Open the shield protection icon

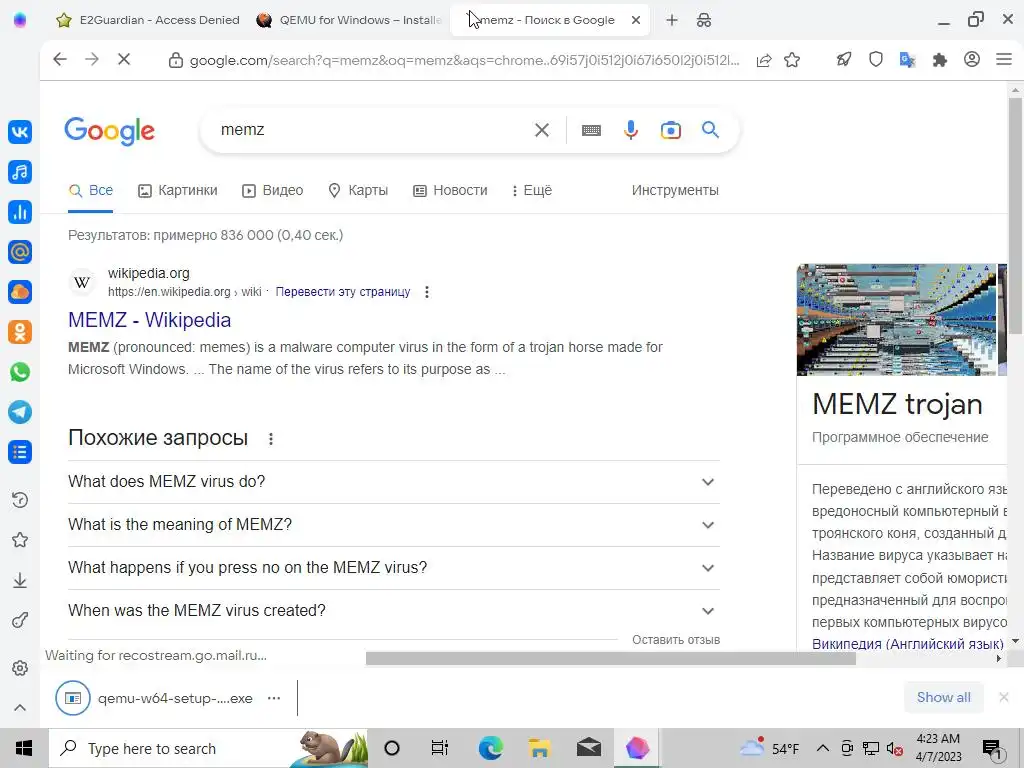pyautogui.click(x=876, y=59)
